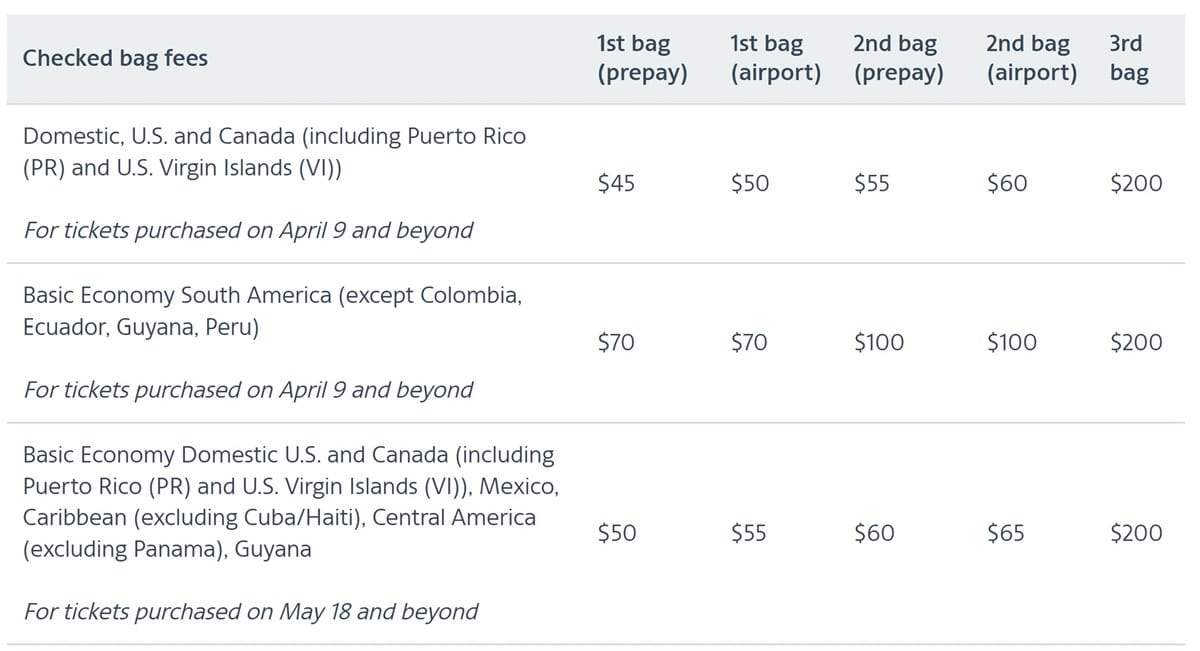Select the "1st bag (prepay)" column header

coord(641,58)
